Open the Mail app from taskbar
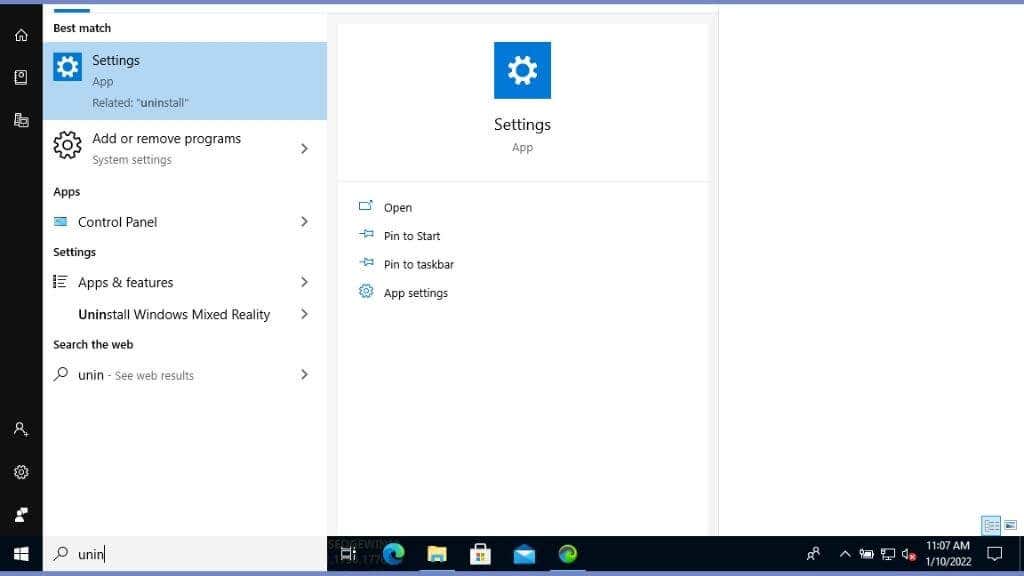The height and width of the screenshot is (576, 1024). click(524, 554)
